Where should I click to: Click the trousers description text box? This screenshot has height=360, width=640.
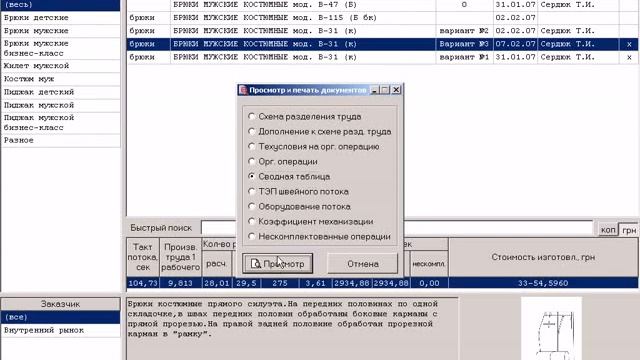pos(292,329)
